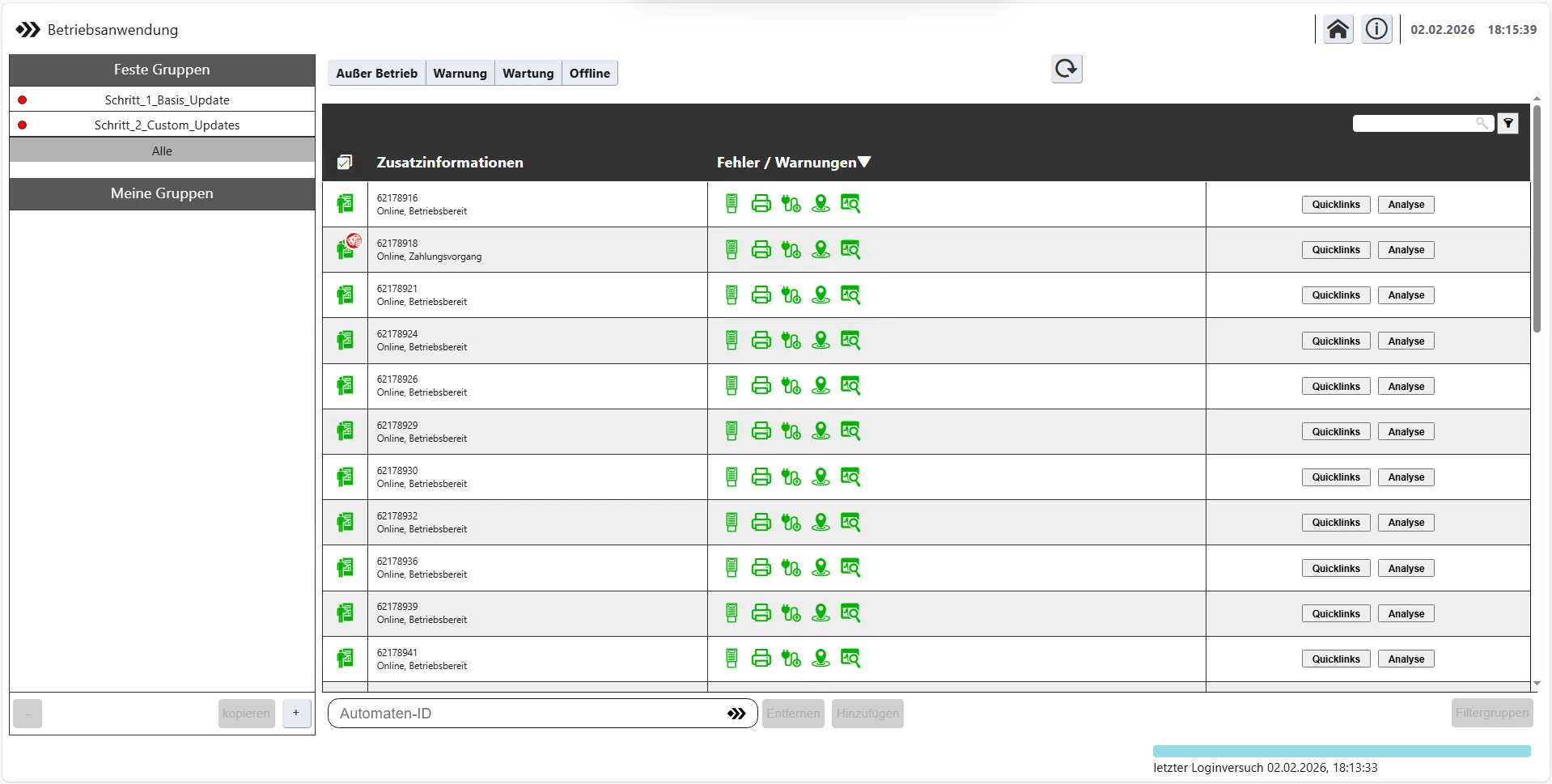The image size is (1552, 784).
Task: Click the red status dot beside Schritt_1_Basis_Update
Action: pyautogui.click(x=23, y=100)
